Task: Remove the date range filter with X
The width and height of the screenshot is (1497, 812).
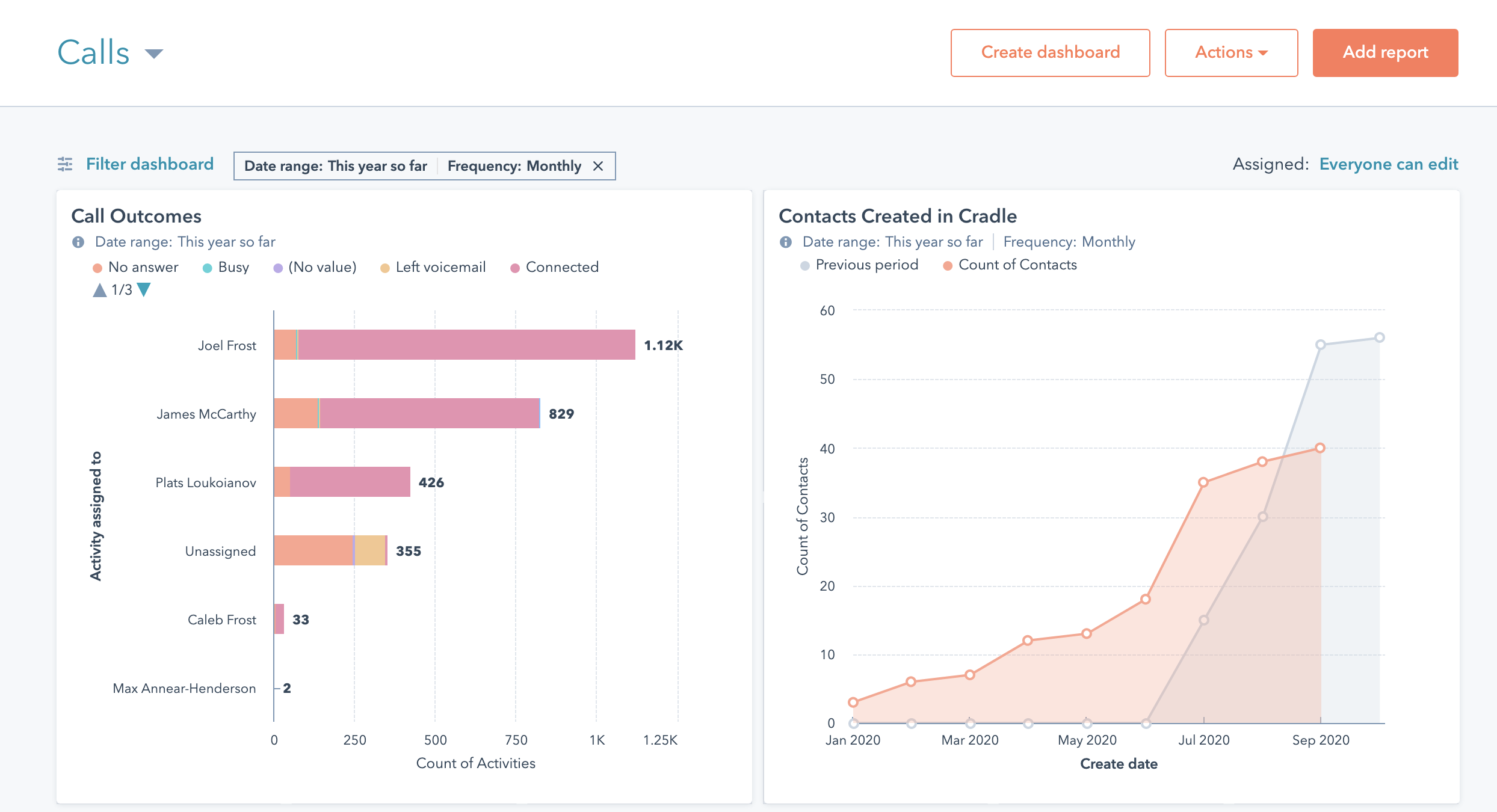Action: click(598, 166)
